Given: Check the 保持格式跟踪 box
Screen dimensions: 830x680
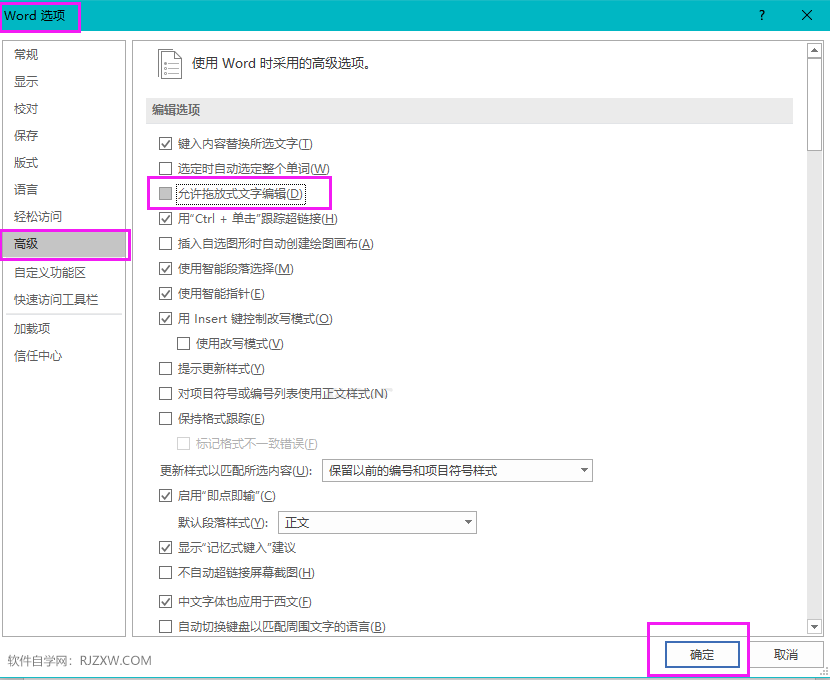Looking at the screenshot, I should (165, 418).
